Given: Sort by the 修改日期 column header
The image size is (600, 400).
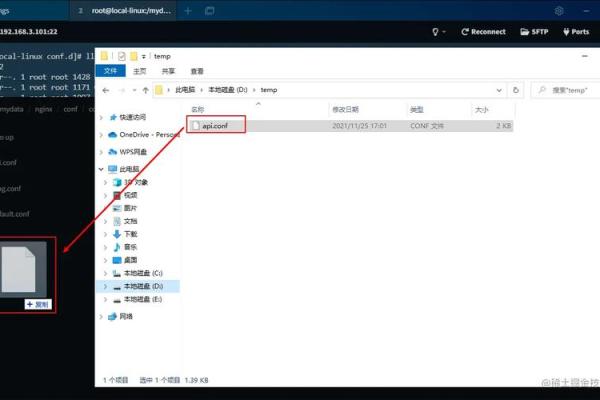Looking at the screenshot, I should 345,110.
